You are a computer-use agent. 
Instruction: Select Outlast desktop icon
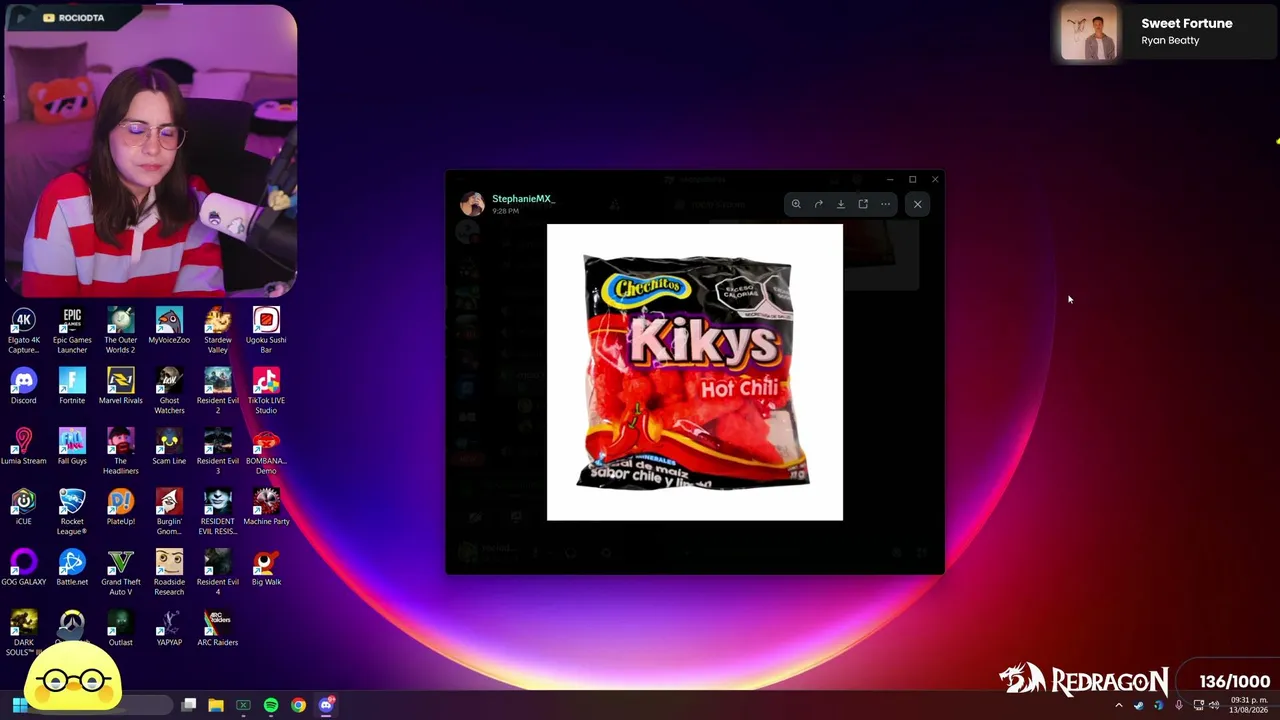121,628
